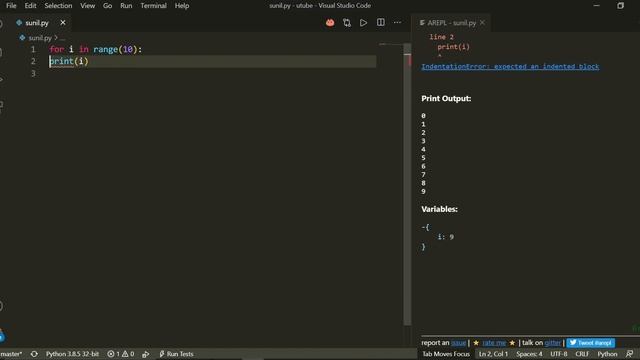Open problems errors and warnings indicator

click(121, 354)
